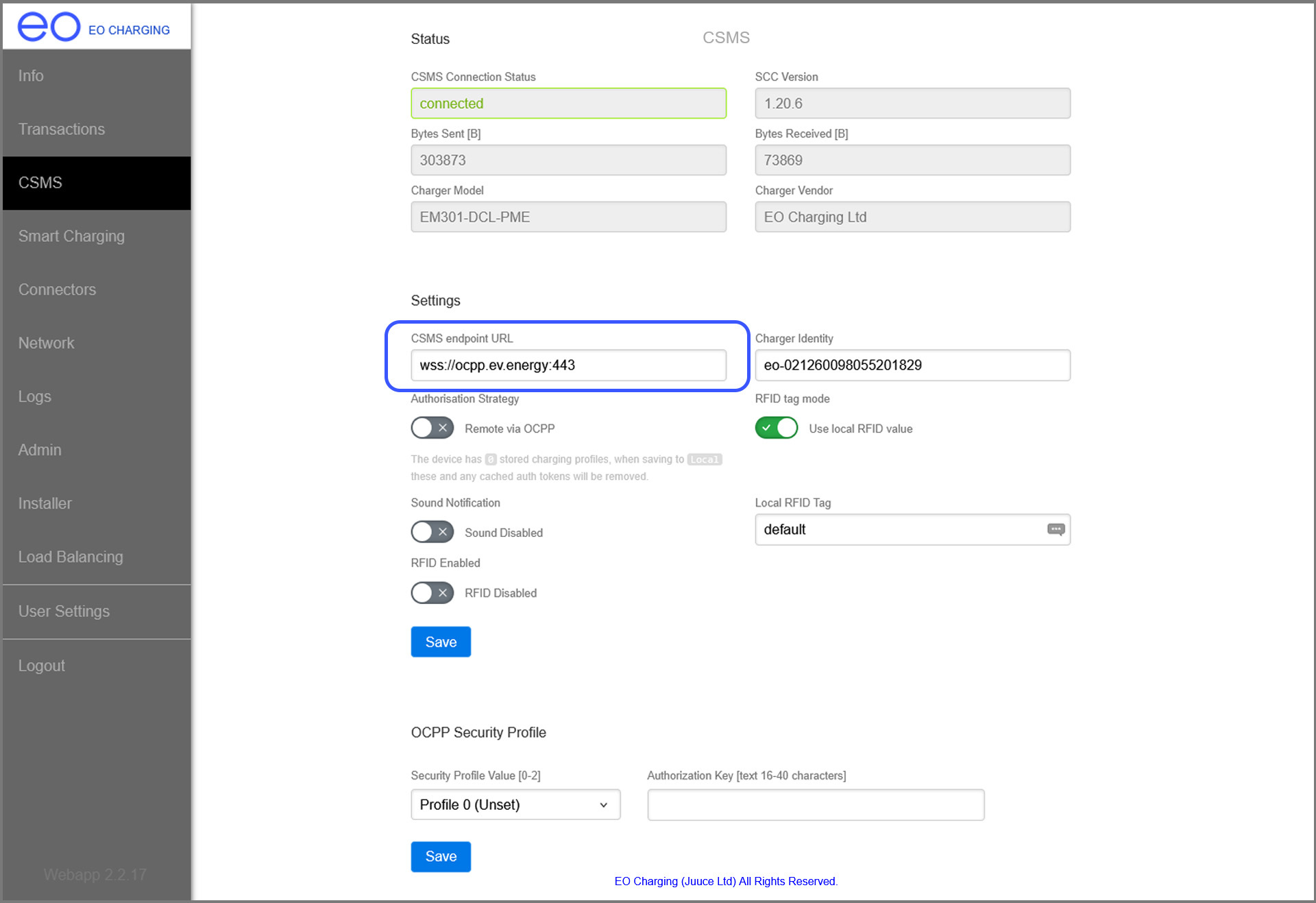Click the keyboard icon in Local RFID Tag field
Image resolution: width=1316 pixels, height=903 pixels.
coord(1056,529)
